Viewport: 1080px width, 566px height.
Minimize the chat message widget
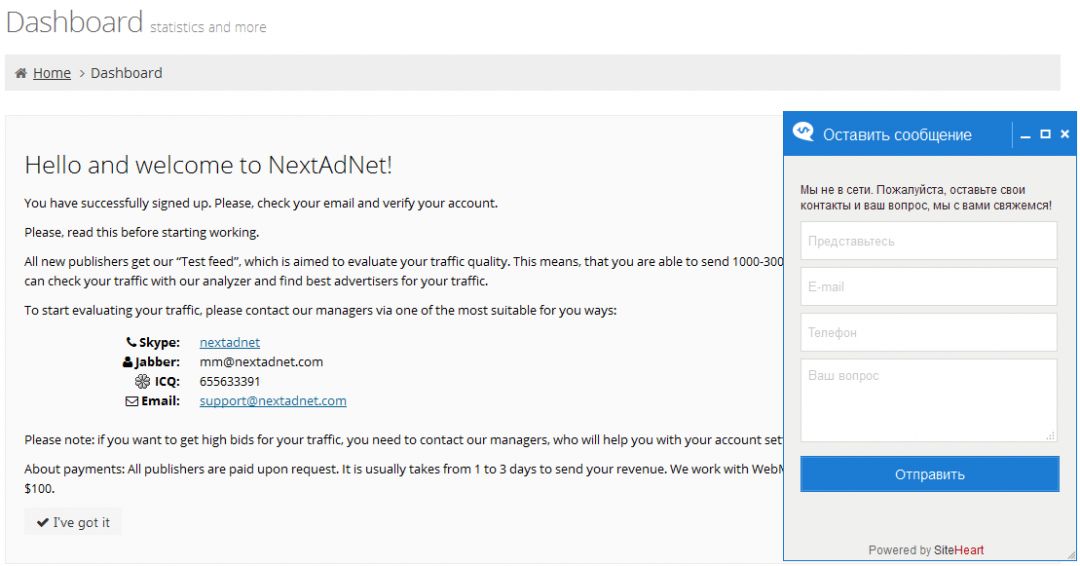(x=1025, y=135)
